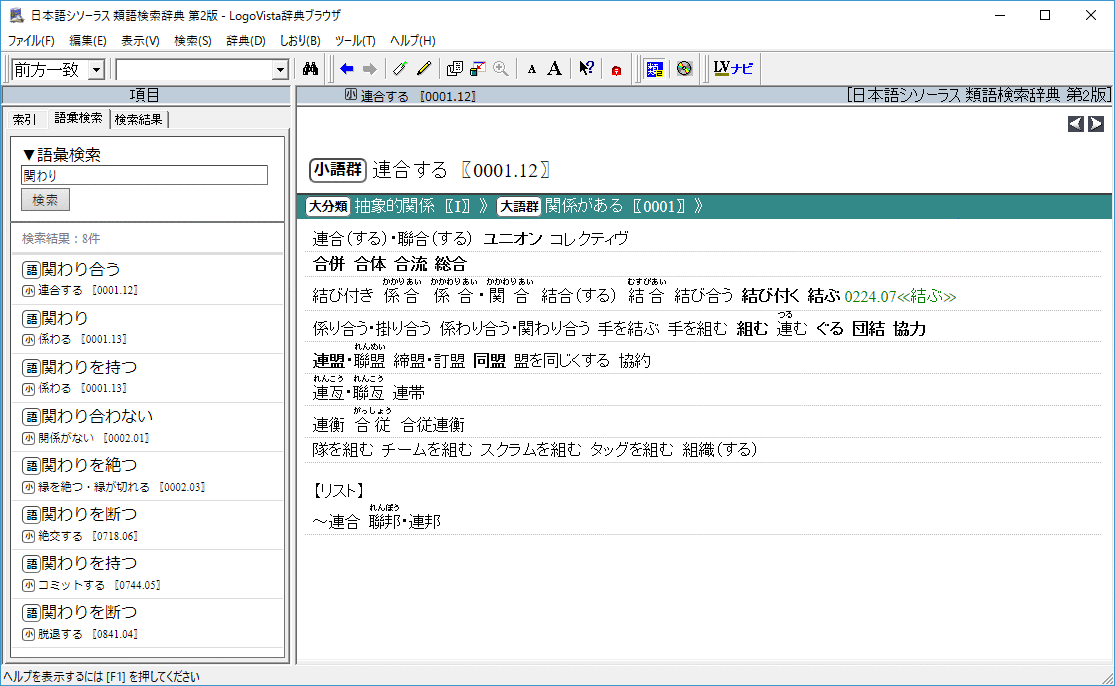Switch to the 検索結果 tab

coord(139,119)
